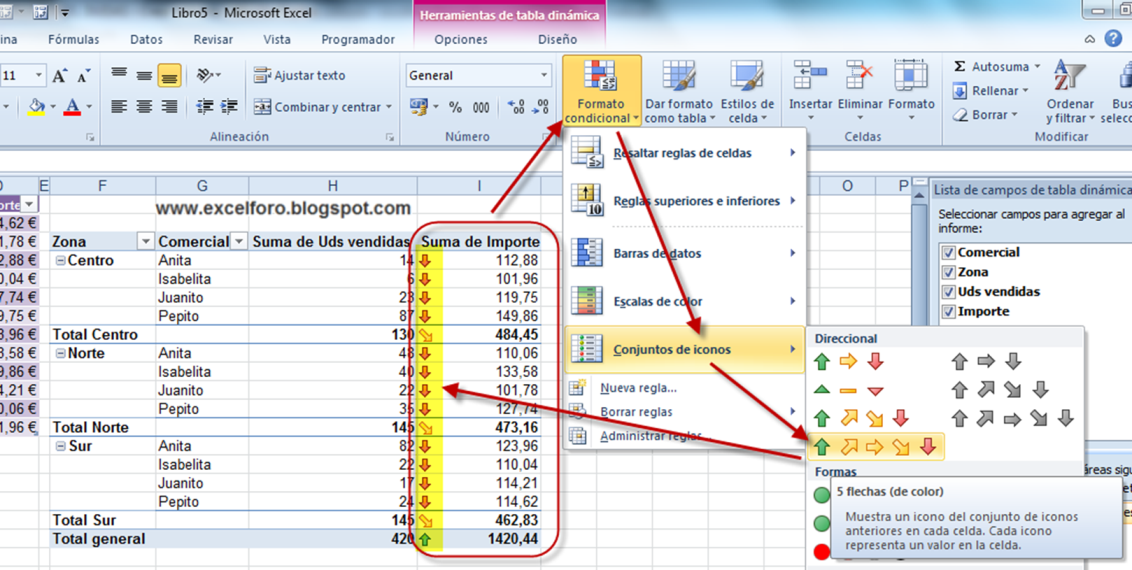The width and height of the screenshot is (1132, 570).
Task: Select 4 gray arrows icon set
Action: coord(999,390)
